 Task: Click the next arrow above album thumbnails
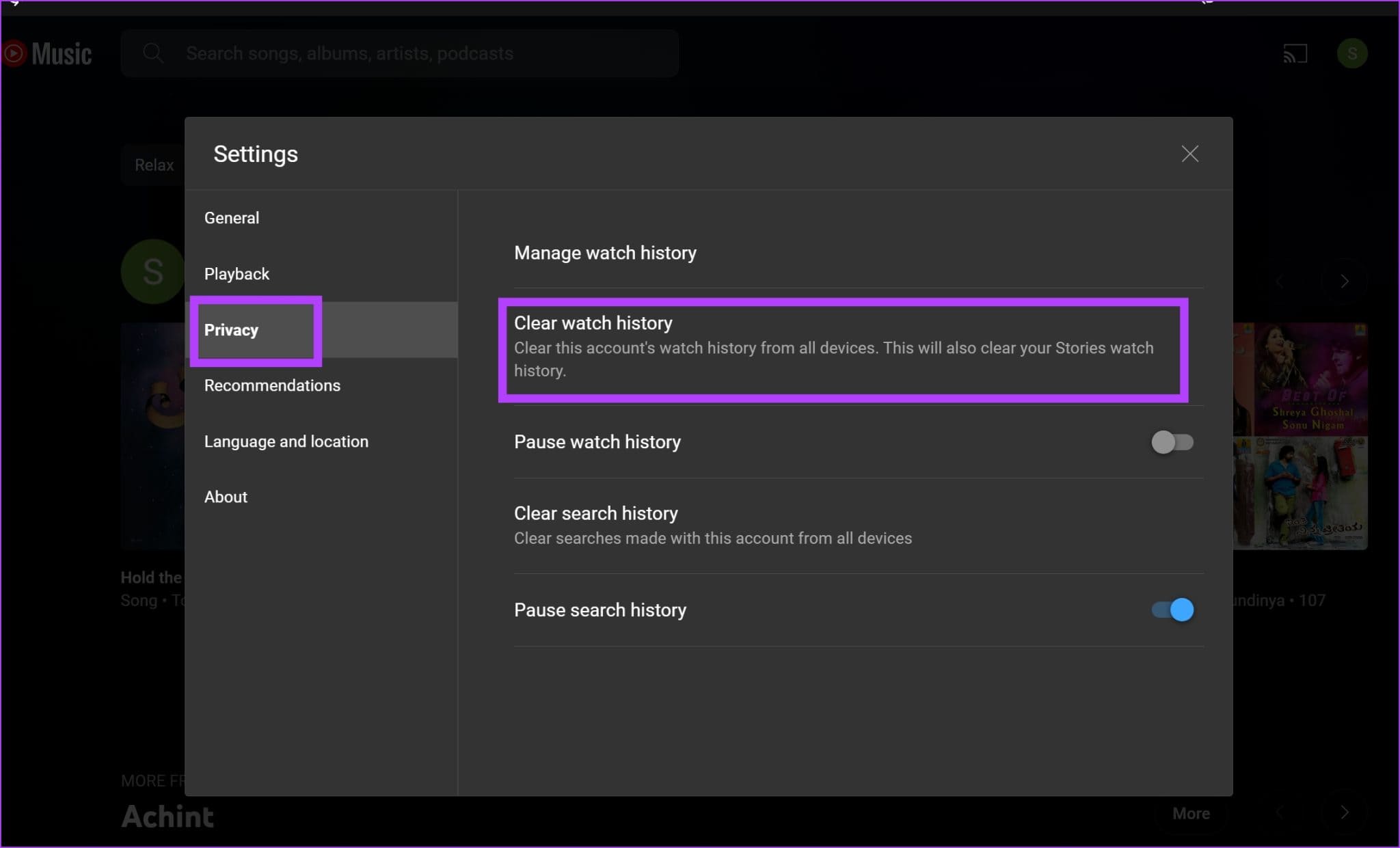click(1344, 282)
